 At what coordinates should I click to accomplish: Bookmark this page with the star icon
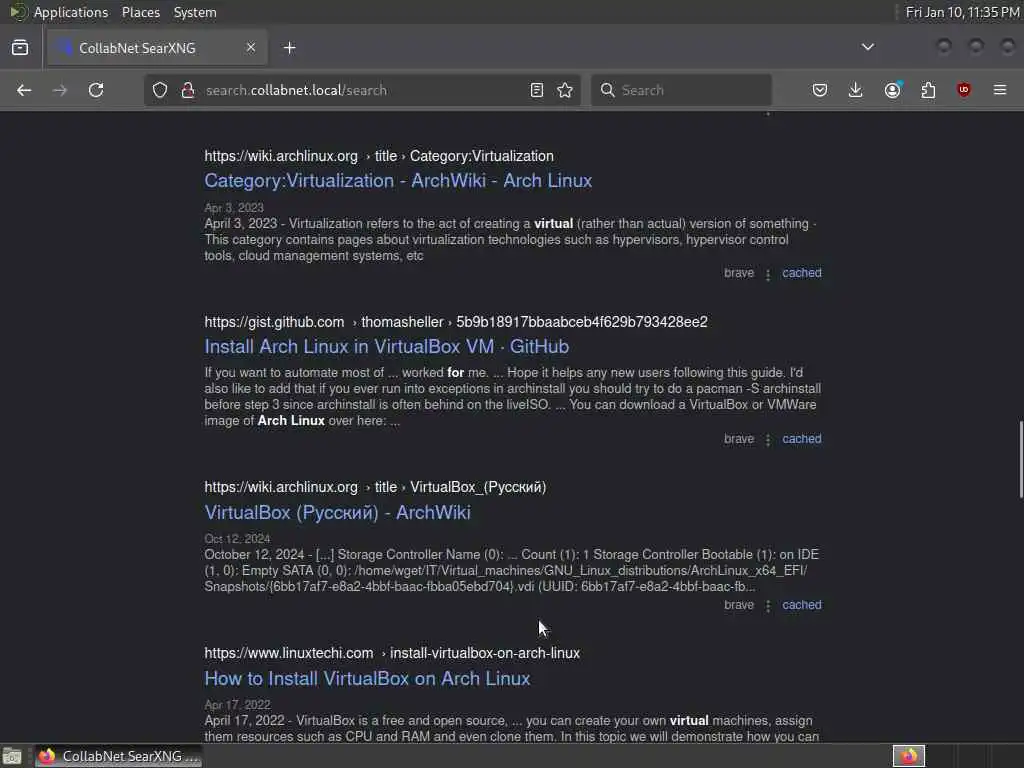coord(566,90)
